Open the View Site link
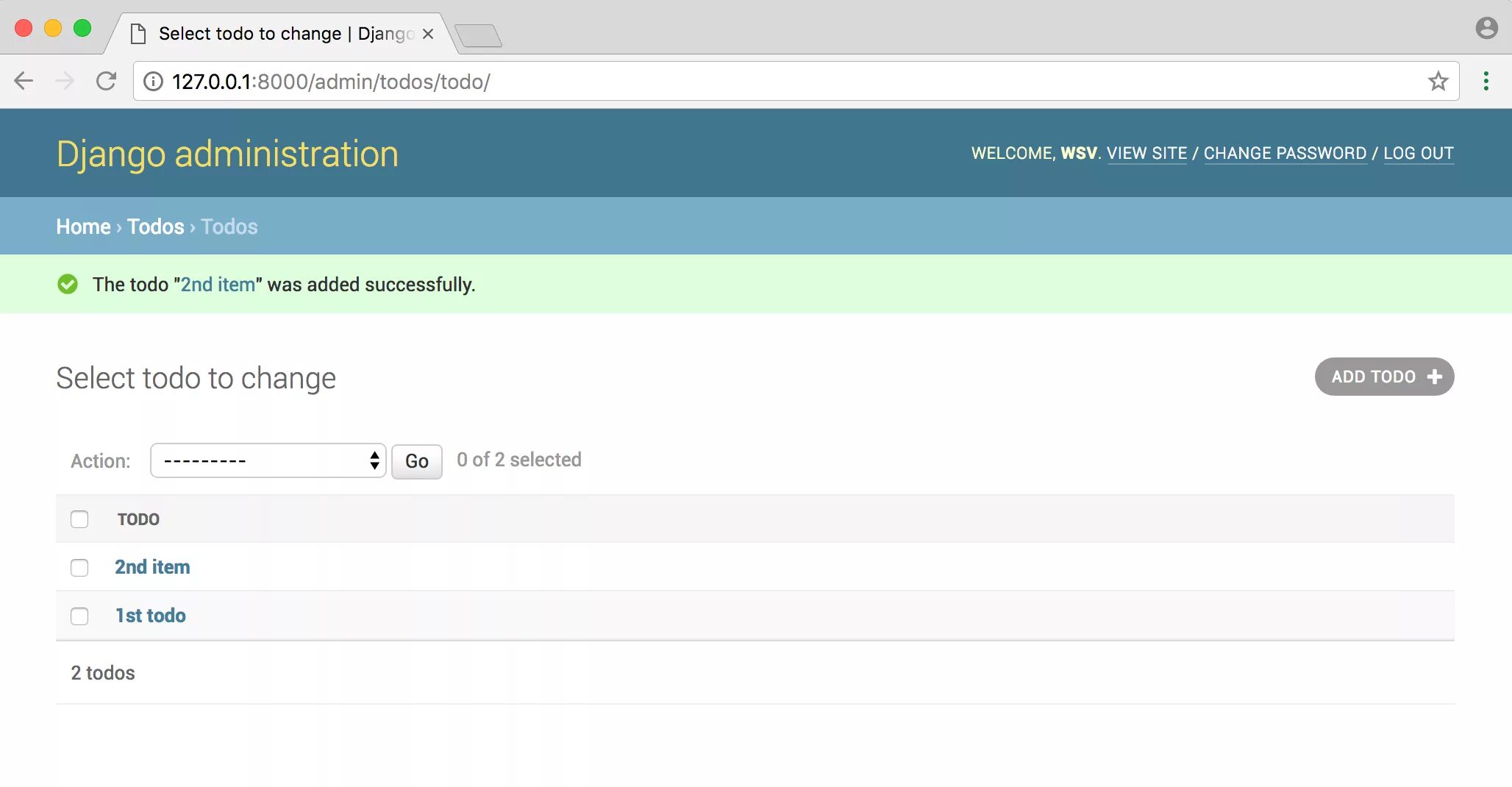The height and width of the screenshot is (787, 1512). 1147,153
